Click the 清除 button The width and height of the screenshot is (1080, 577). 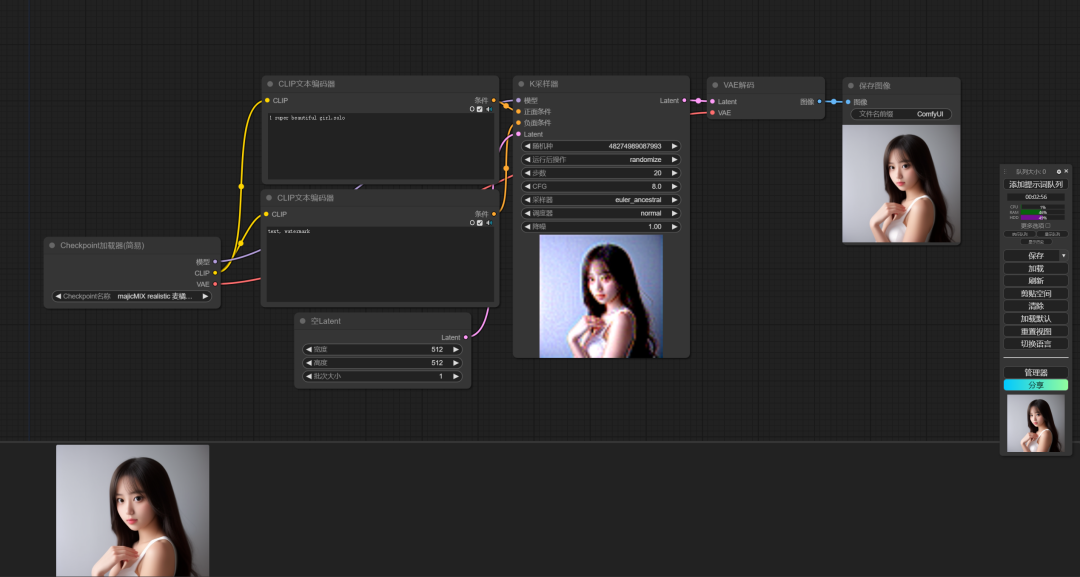pos(1036,306)
